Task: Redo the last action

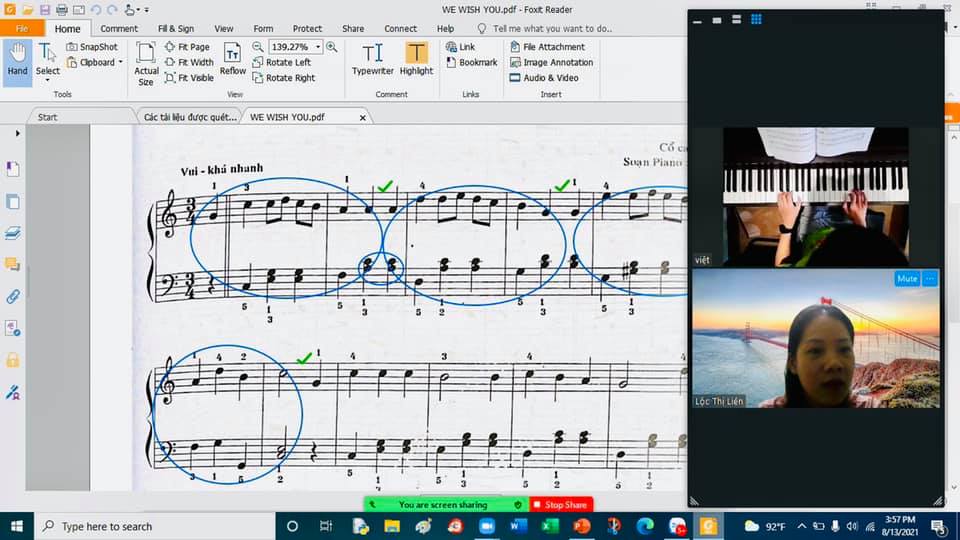Action: (x=112, y=10)
